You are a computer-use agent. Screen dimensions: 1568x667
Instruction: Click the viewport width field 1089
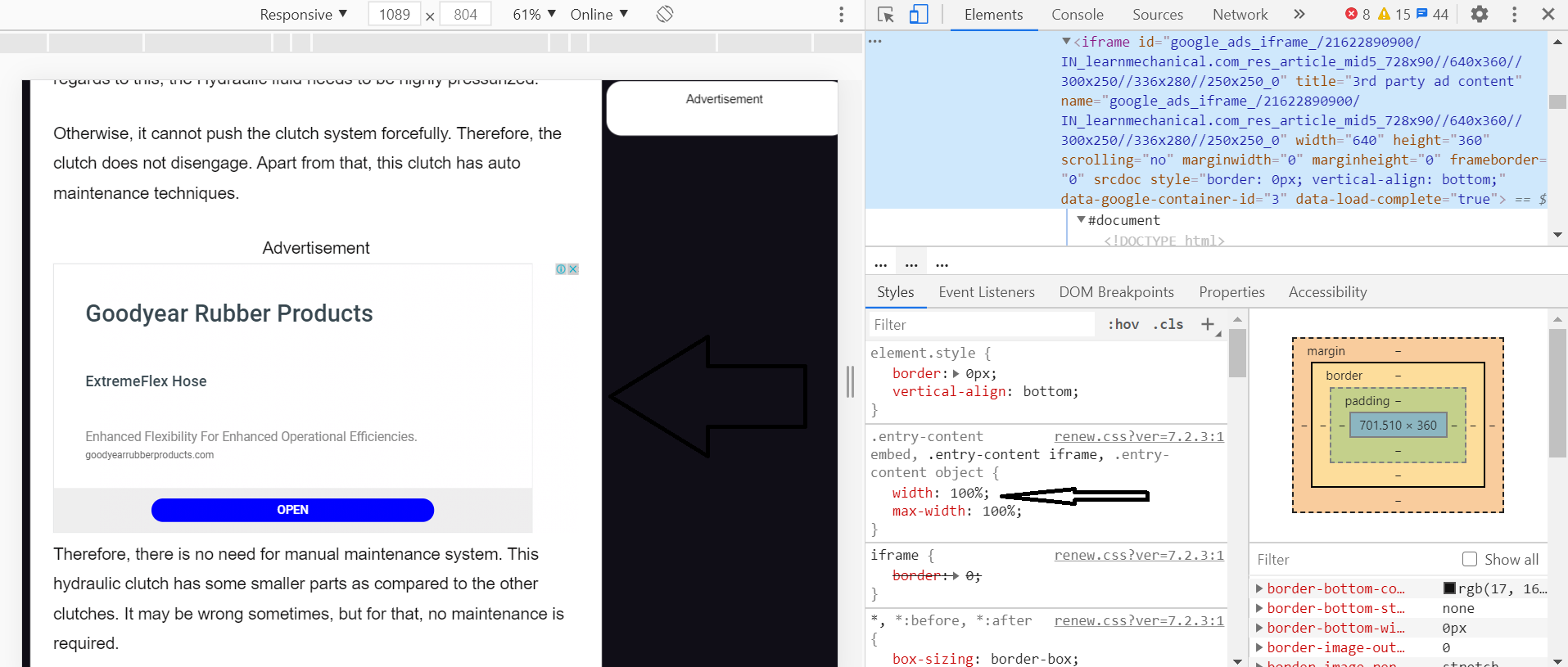click(x=395, y=14)
